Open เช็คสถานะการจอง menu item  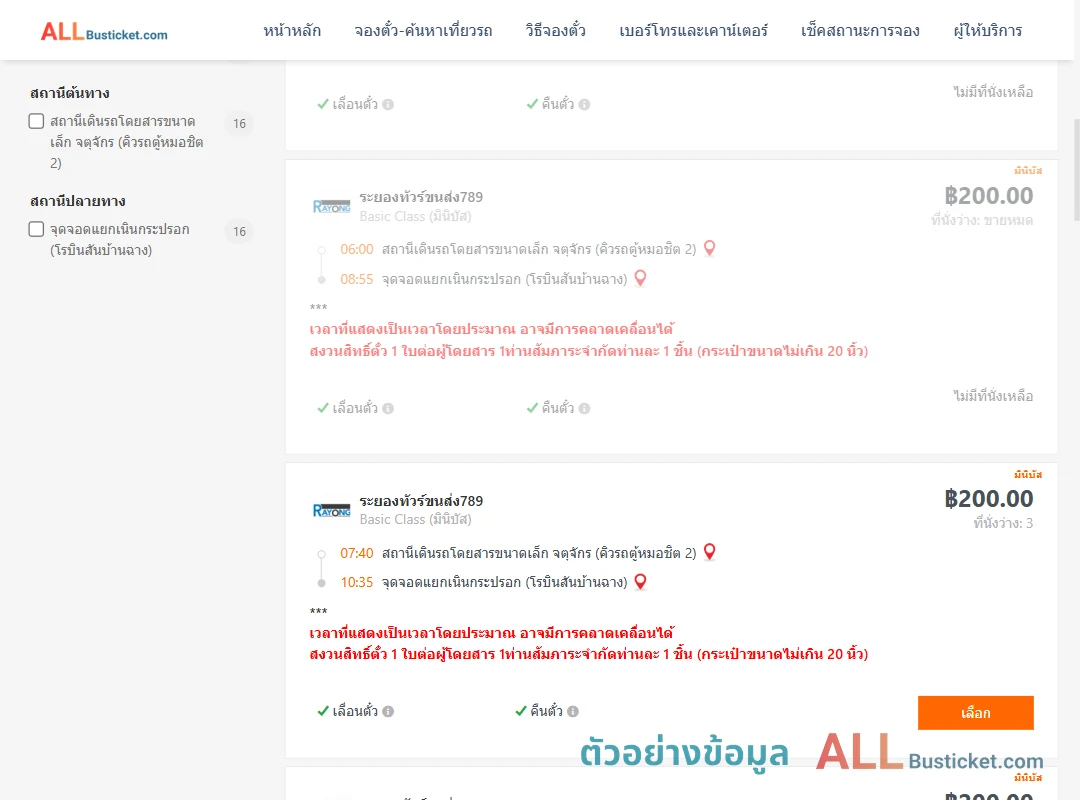860,31
